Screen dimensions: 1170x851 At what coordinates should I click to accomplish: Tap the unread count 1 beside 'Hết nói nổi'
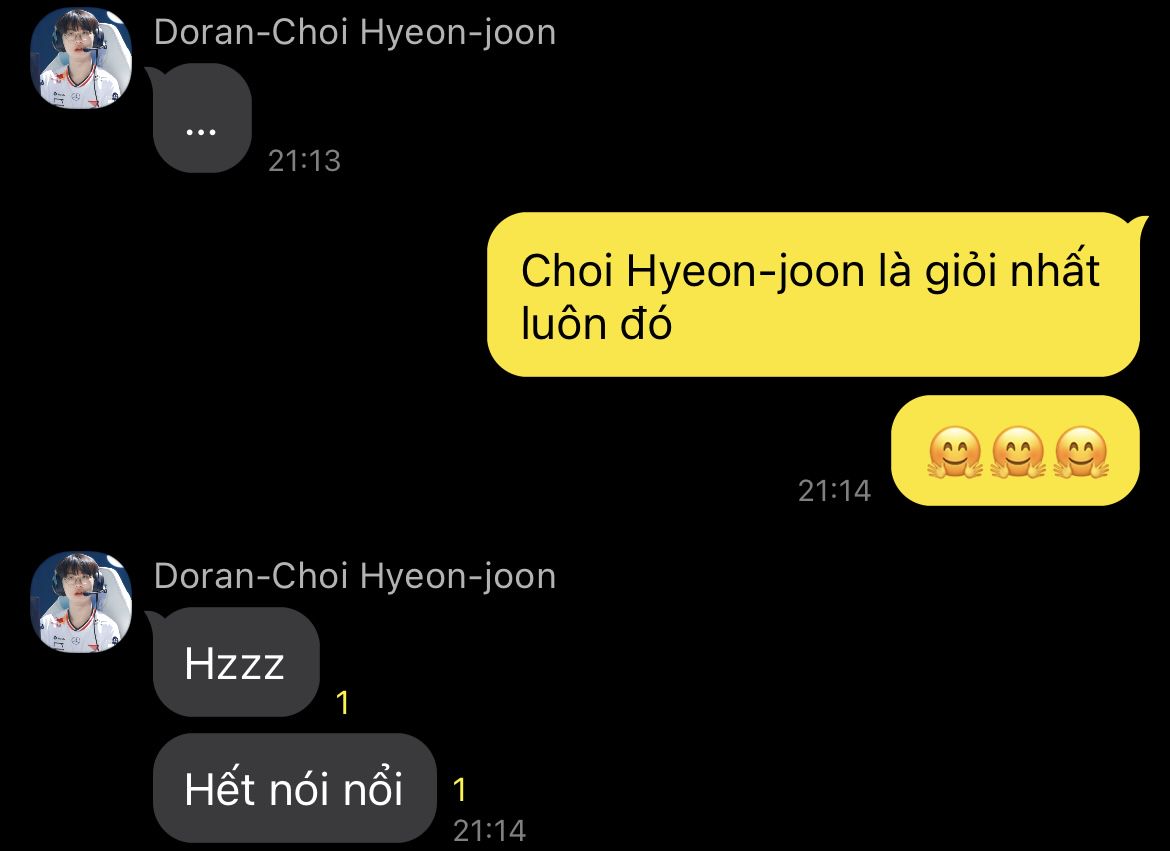[x=460, y=790]
